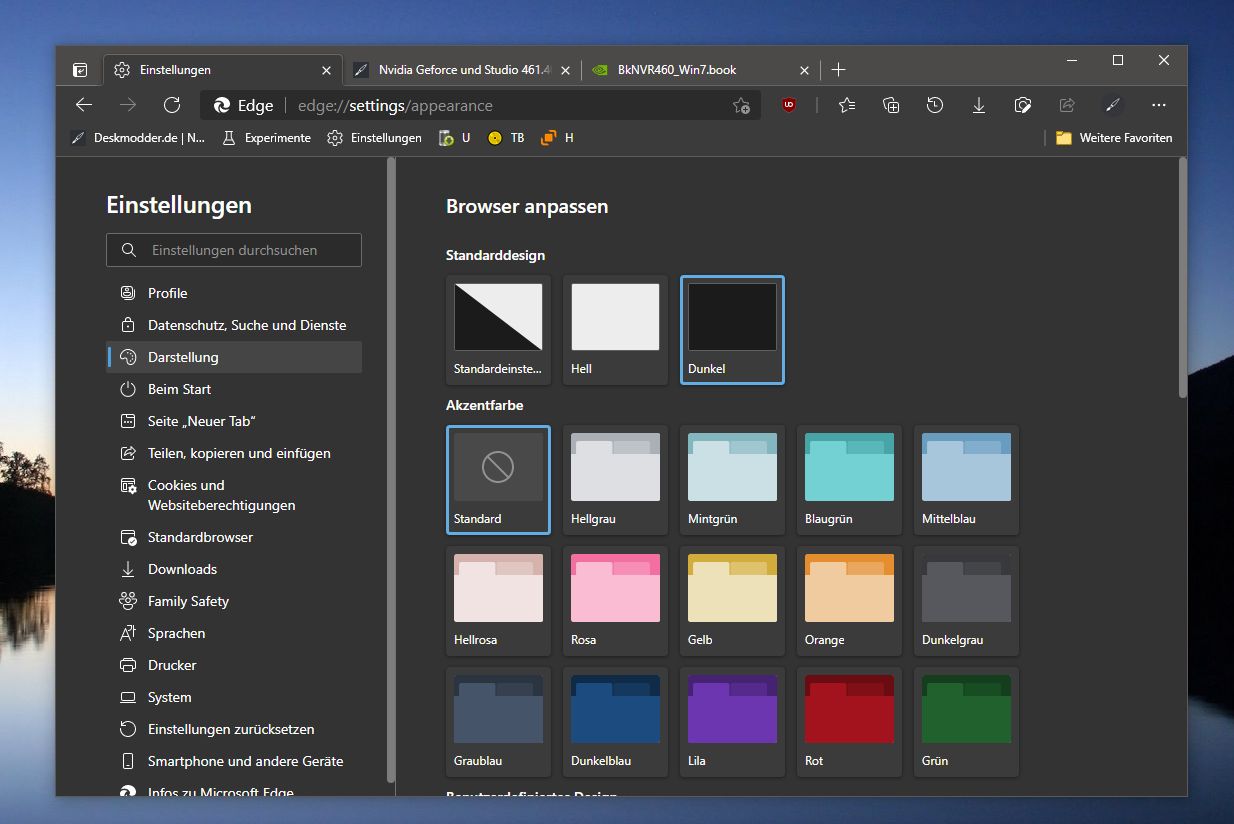The width and height of the screenshot is (1234, 824).
Task: Open the Deskmodder.de bookmark
Action: pos(138,138)
